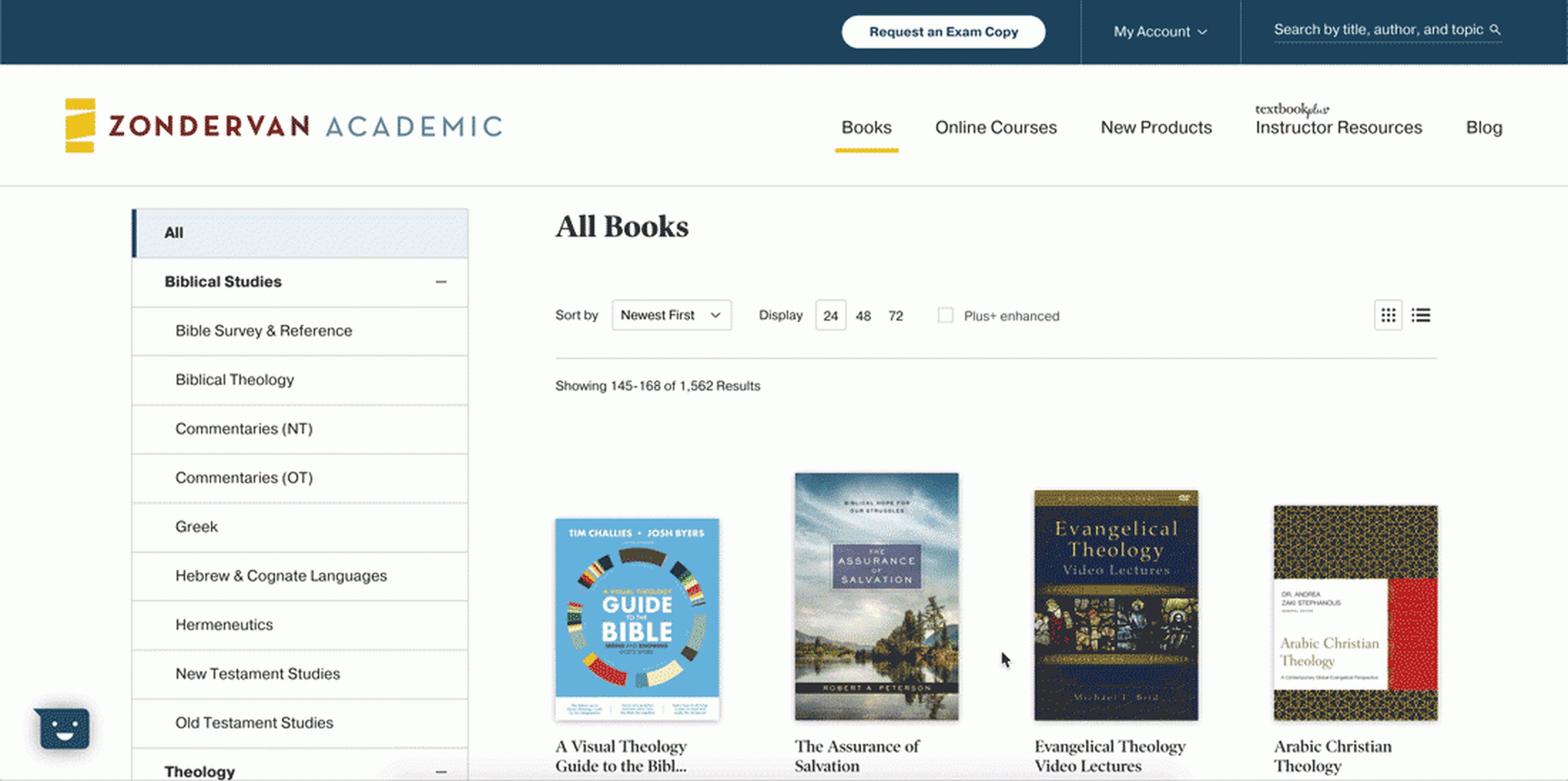Open Guide to the Bible cover
Screen dimensions: 1568x781
pos(637,619)
